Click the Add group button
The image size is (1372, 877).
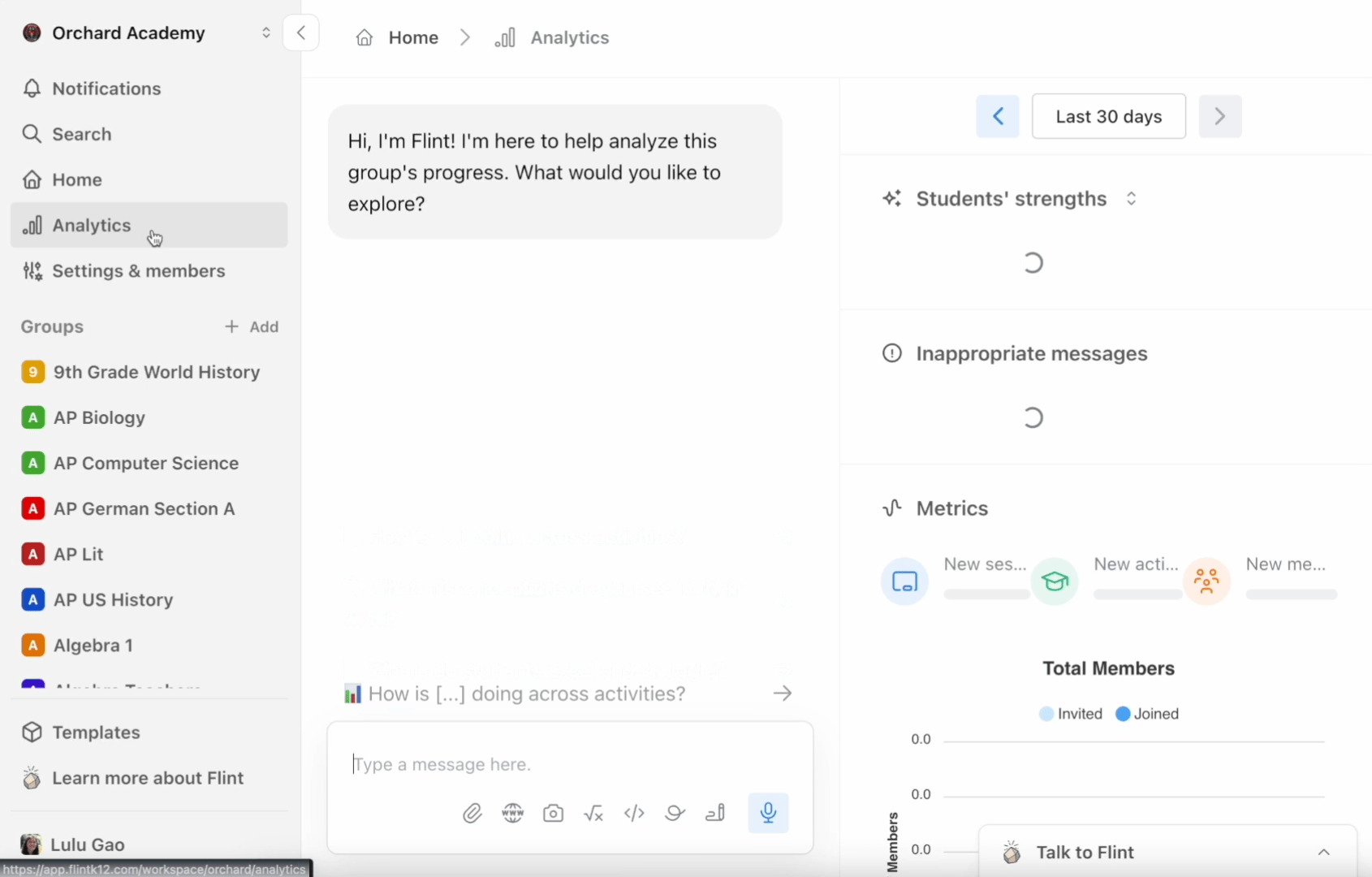coord(252,326)
